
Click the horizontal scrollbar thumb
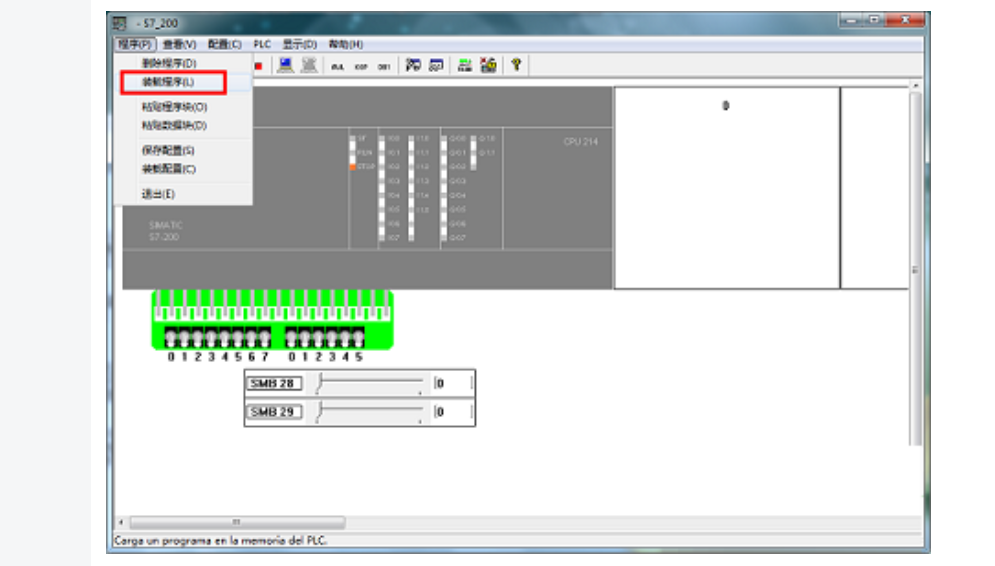[x=237, y=522]
